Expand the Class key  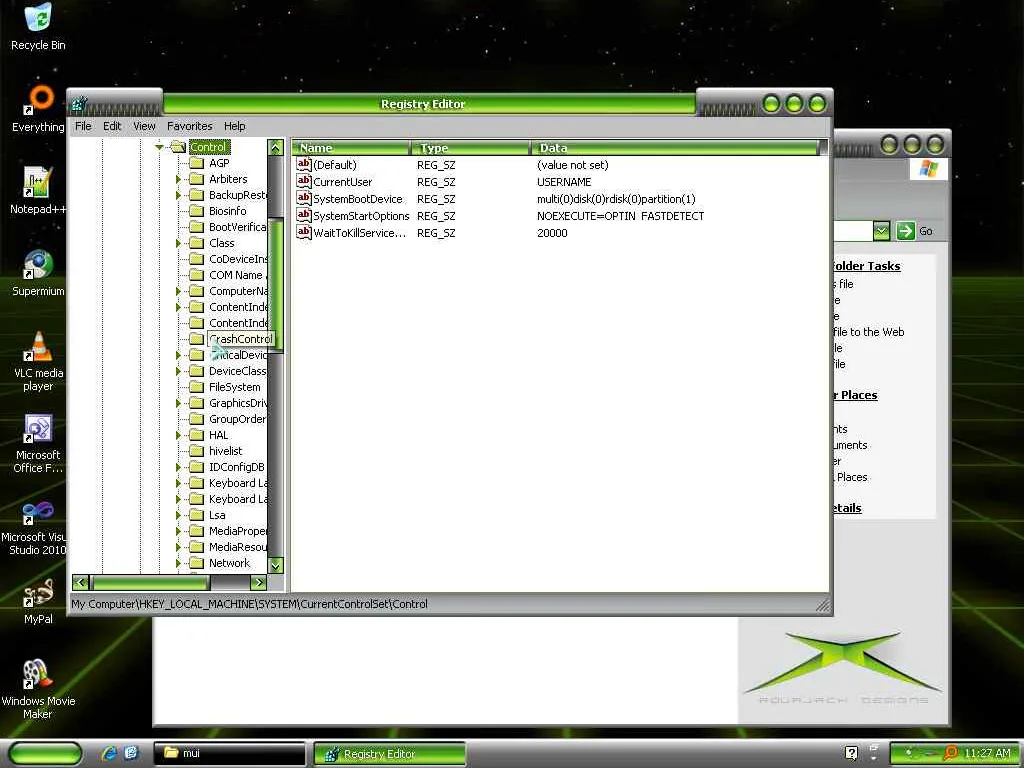coord(178,243)
